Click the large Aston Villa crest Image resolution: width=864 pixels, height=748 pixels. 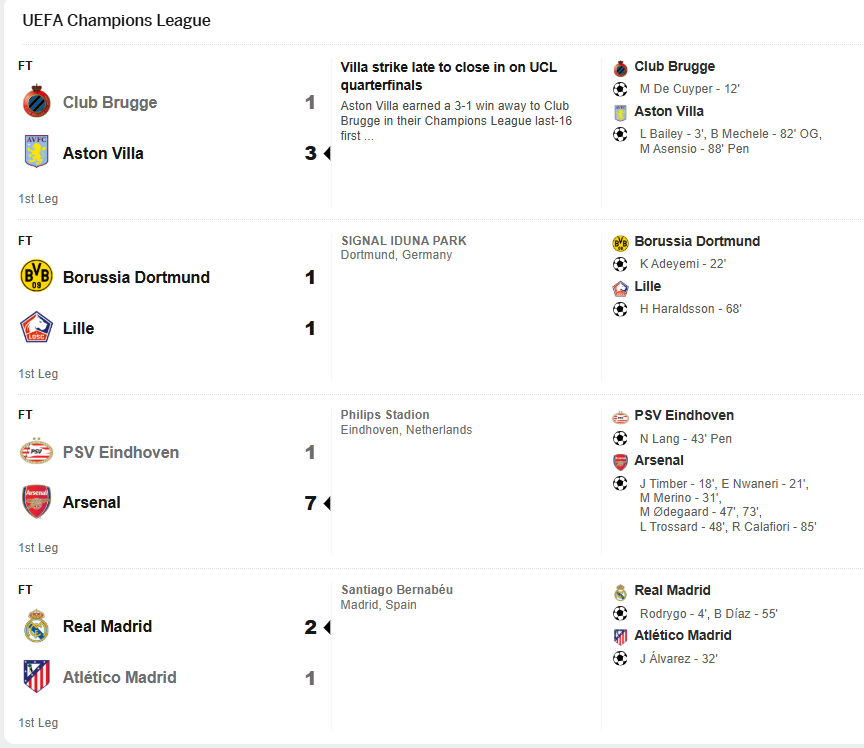[36, 151]
